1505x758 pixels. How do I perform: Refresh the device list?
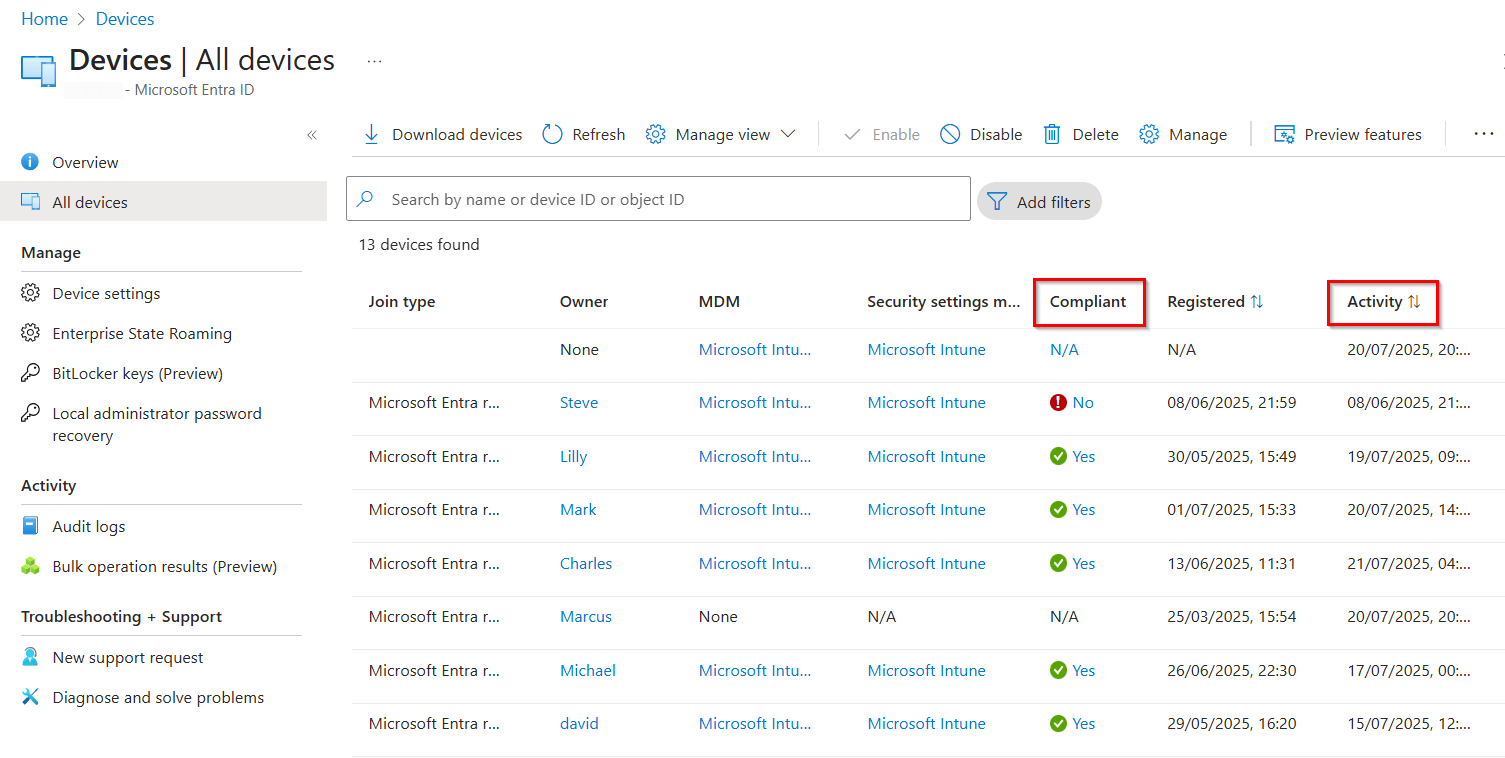(x=583, y=133)
